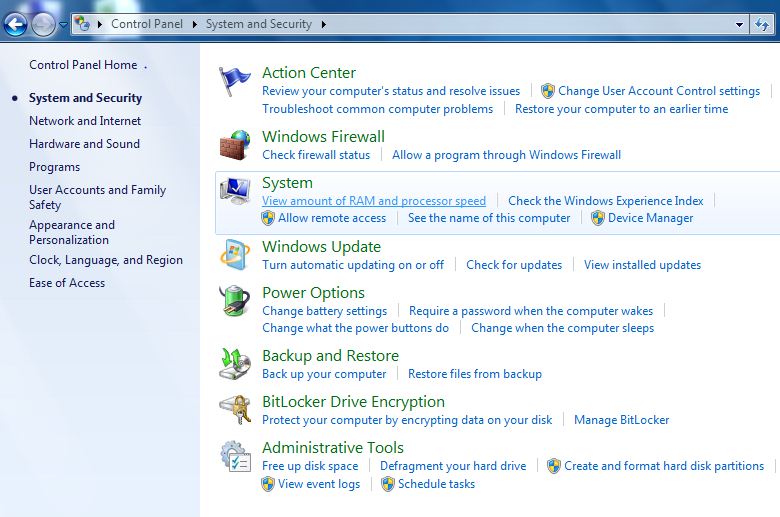Click Check for updates link
Viewport: 780px width, 517px height.
(x=514, y=265)
